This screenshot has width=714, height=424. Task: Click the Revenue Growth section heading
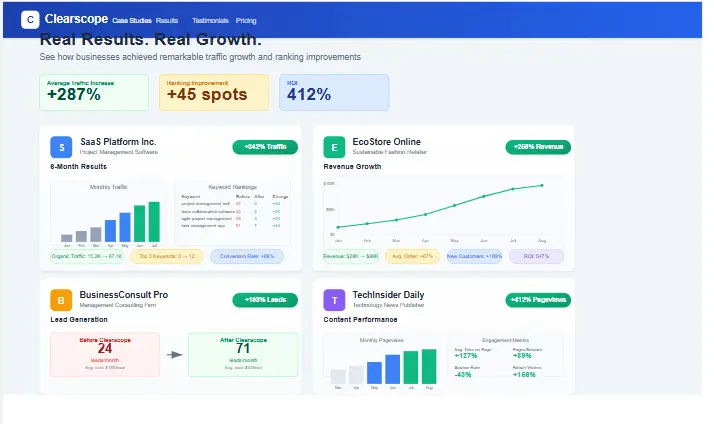[x=352, y=167]
